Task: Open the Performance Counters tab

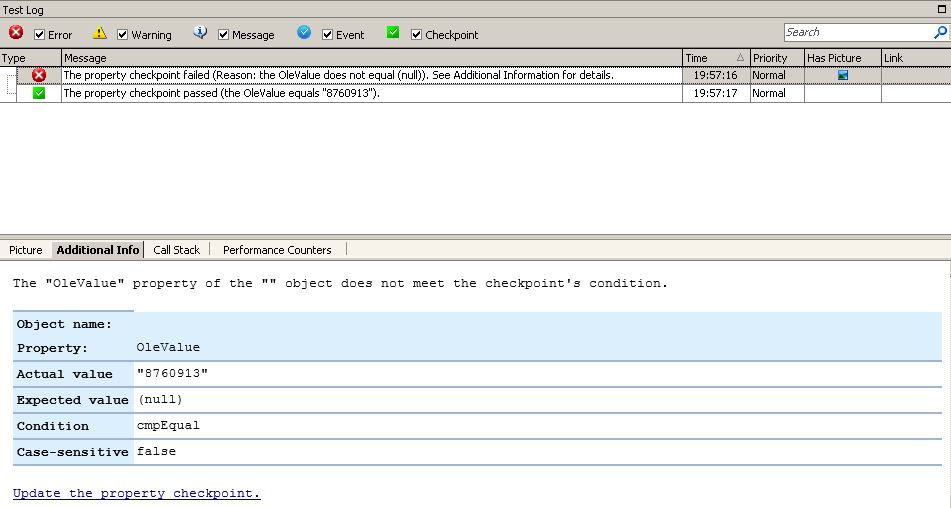Action: [277, 250]
